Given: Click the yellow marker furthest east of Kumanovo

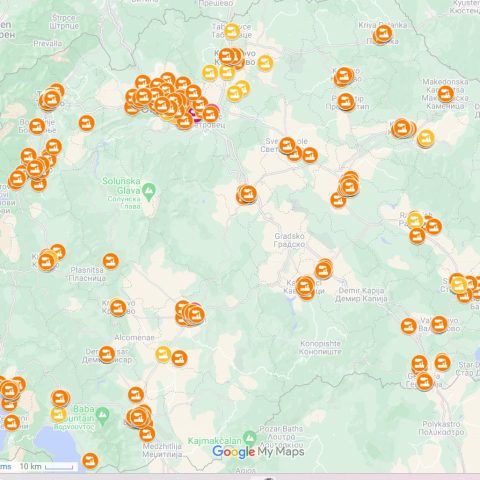Looking at the screenshot, I should coord(265,63).
